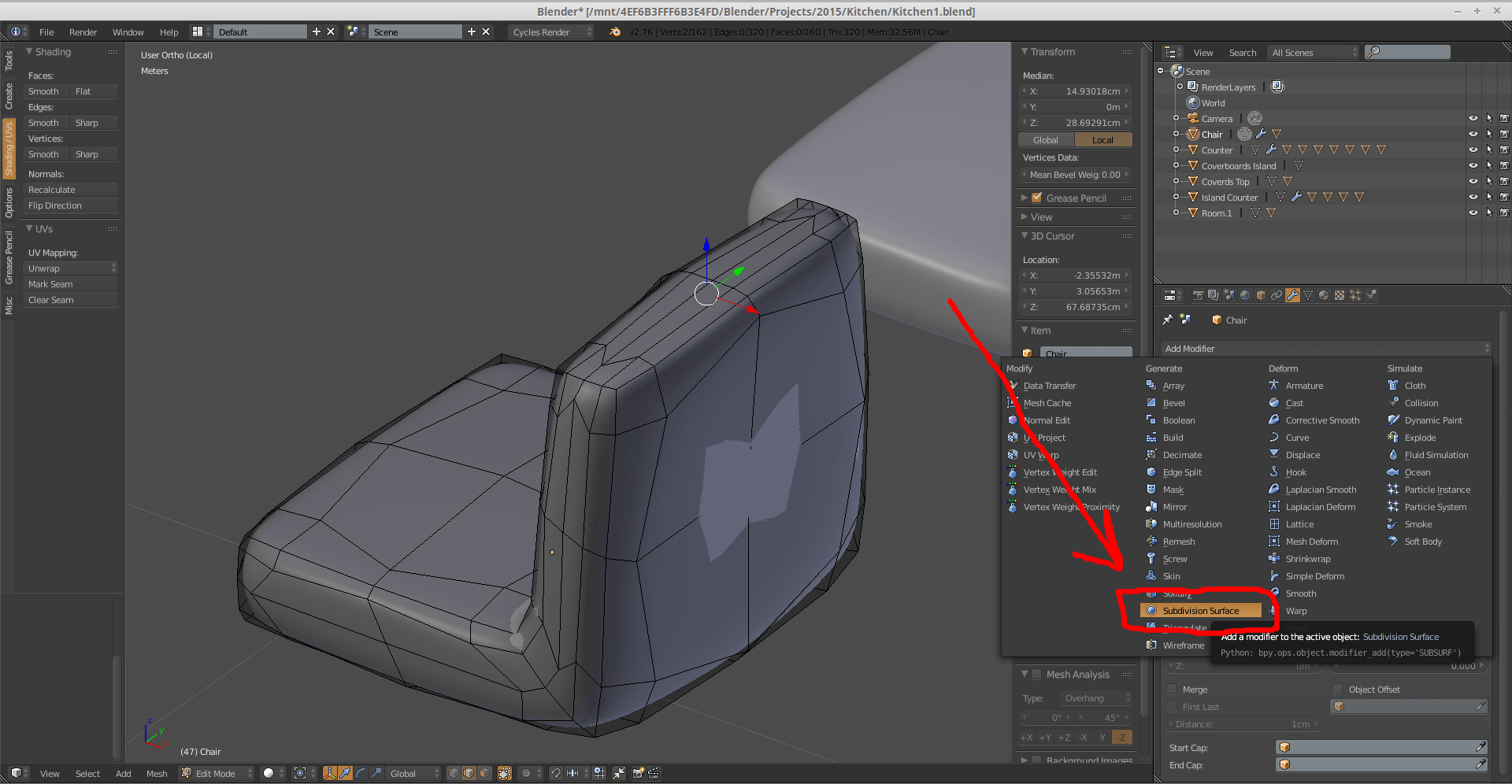The image size is (1512, 784).
Task: Open the Object Constraints tab (chain-link icon)
Action: click(1276, 294)
